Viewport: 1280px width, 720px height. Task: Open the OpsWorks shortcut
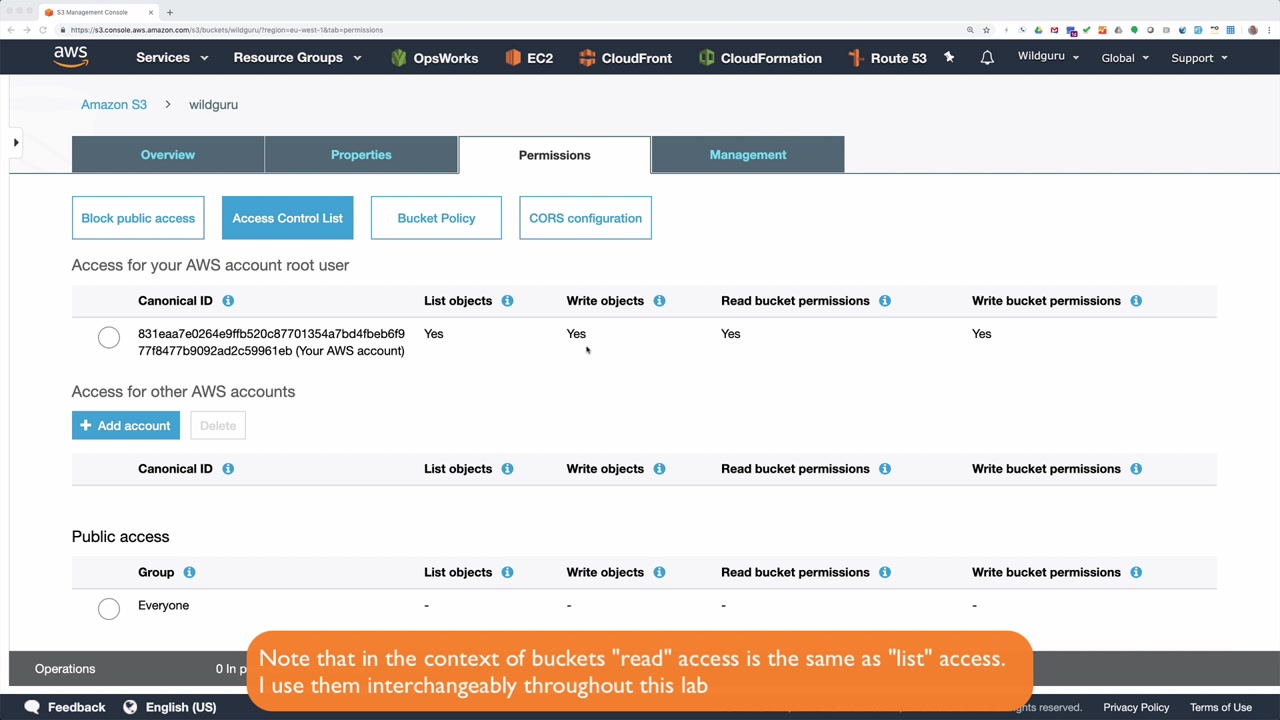pyautogui.click(x=434, y=58)
